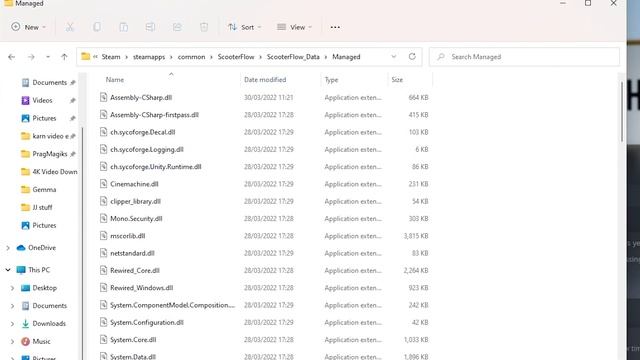Go up one folder level arrow
Image resolution: width=640 pixels, height=360 pixels.
pyautogui.click(x=64, y=57)
